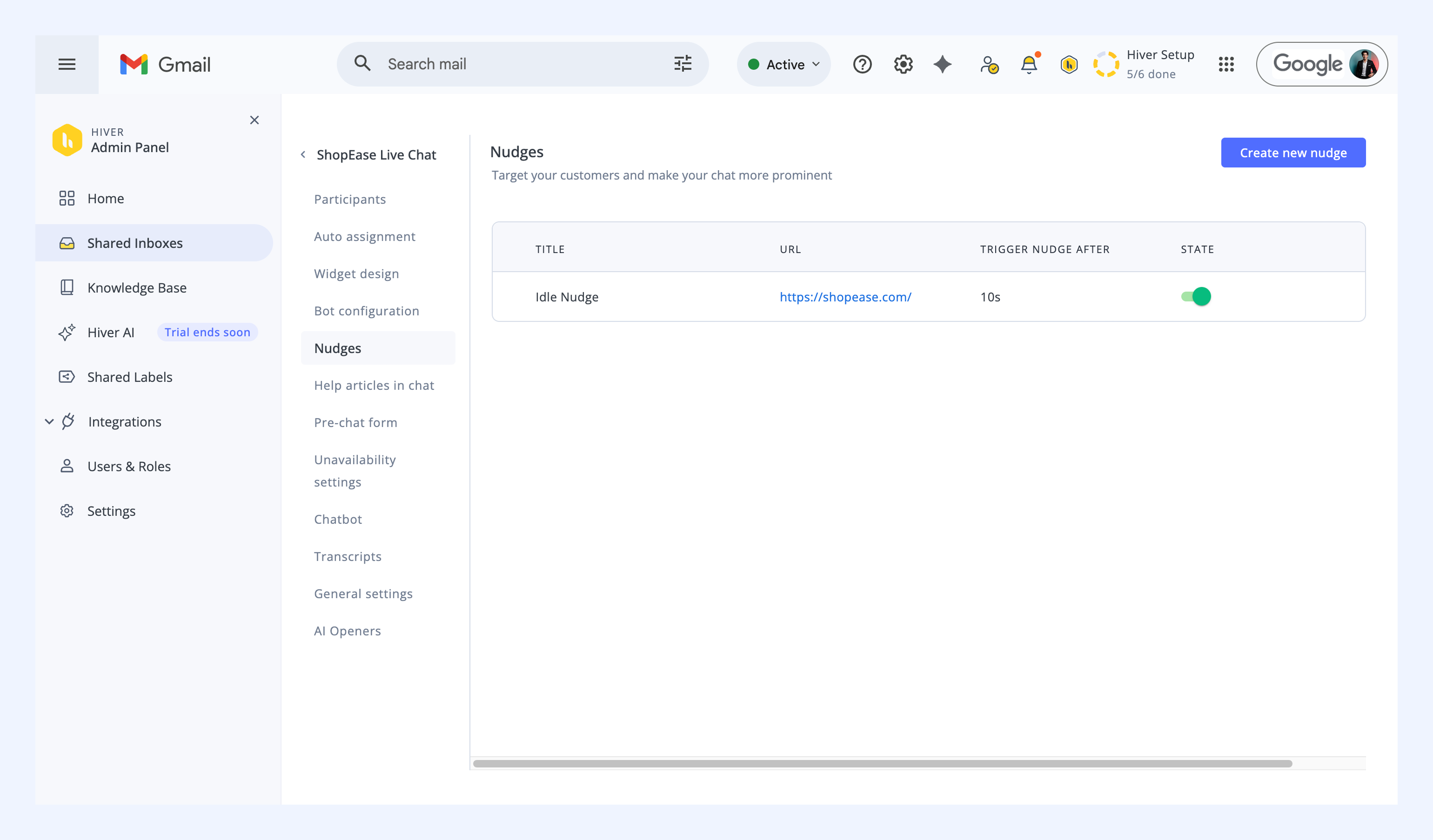The height and width of the screenshot is (840, 1433).
Task: Open the Support help icon
Action: click(x=862, y=64)
